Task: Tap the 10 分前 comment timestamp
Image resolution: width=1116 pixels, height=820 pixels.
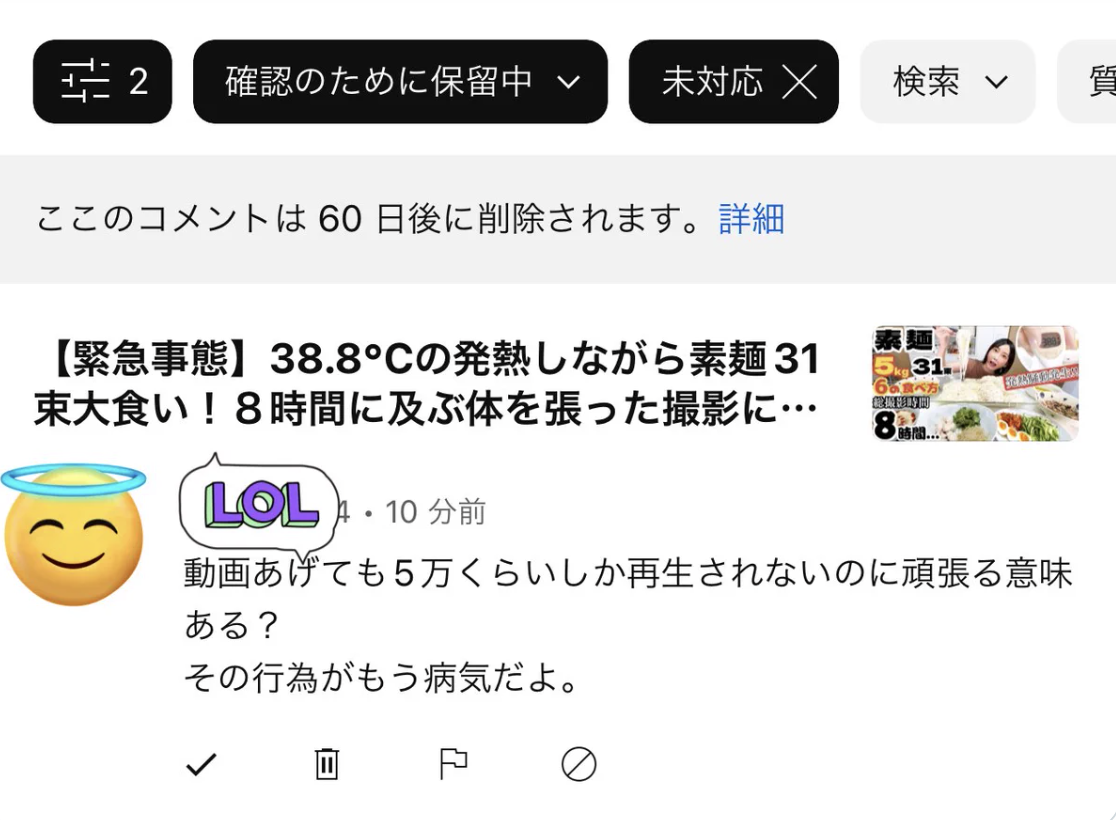Action: tap(436, 512)
